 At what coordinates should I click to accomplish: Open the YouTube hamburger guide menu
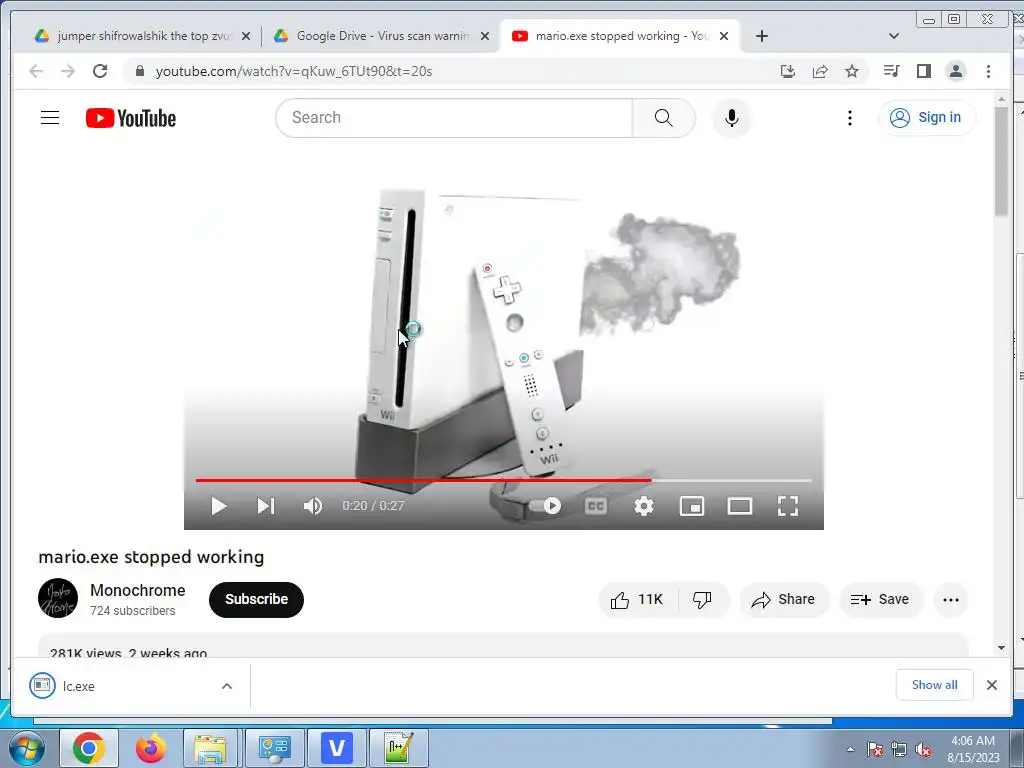coord(50,118)
